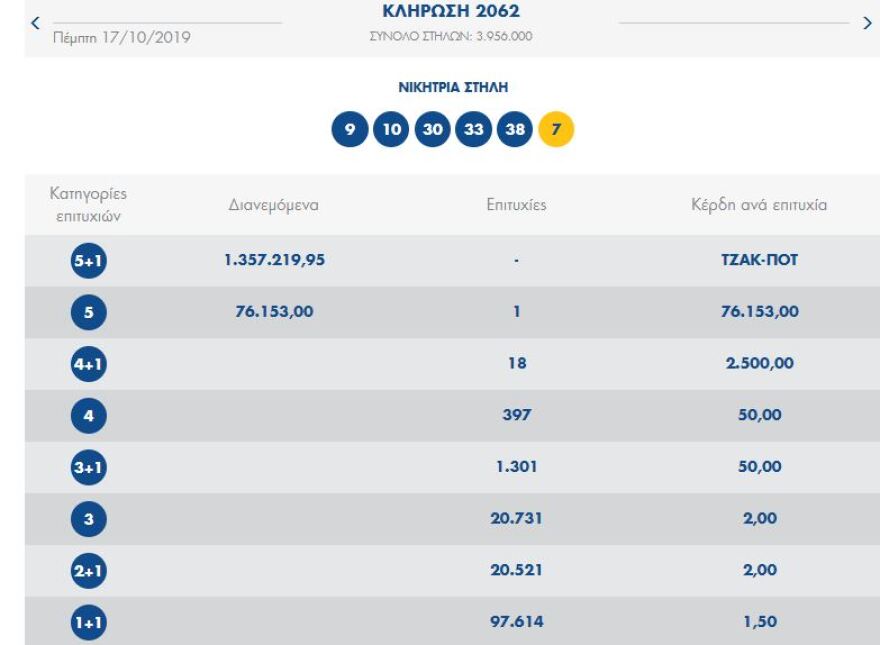
Task: Select the 1+1 category badge
Action: [x=88, y=623]
